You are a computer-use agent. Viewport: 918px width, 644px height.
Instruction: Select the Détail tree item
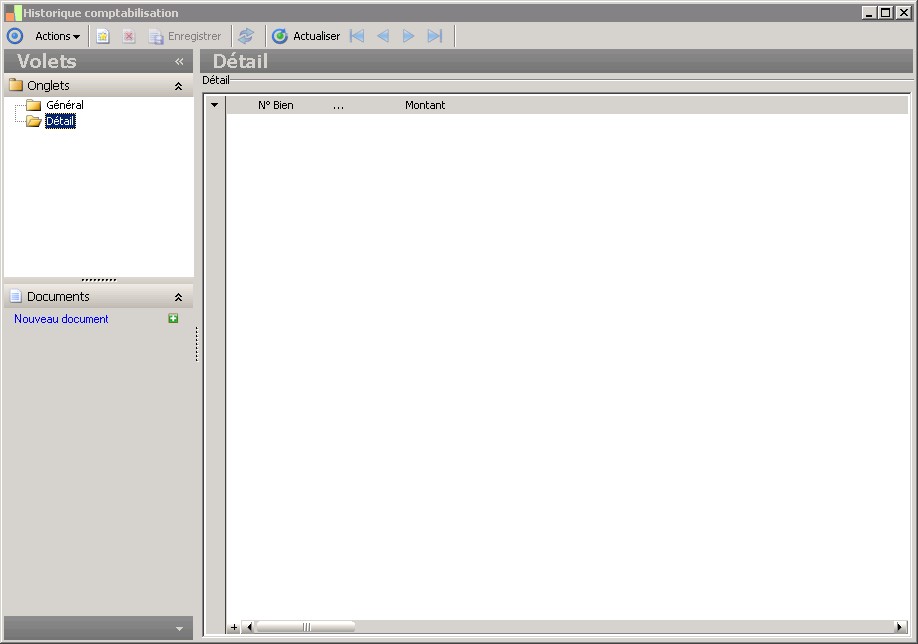point(60,121)
